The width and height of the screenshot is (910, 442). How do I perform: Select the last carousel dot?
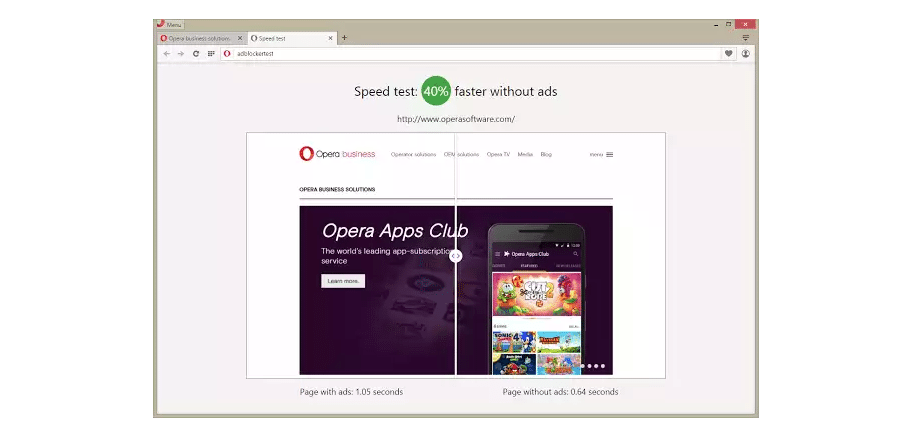[603, 366]
